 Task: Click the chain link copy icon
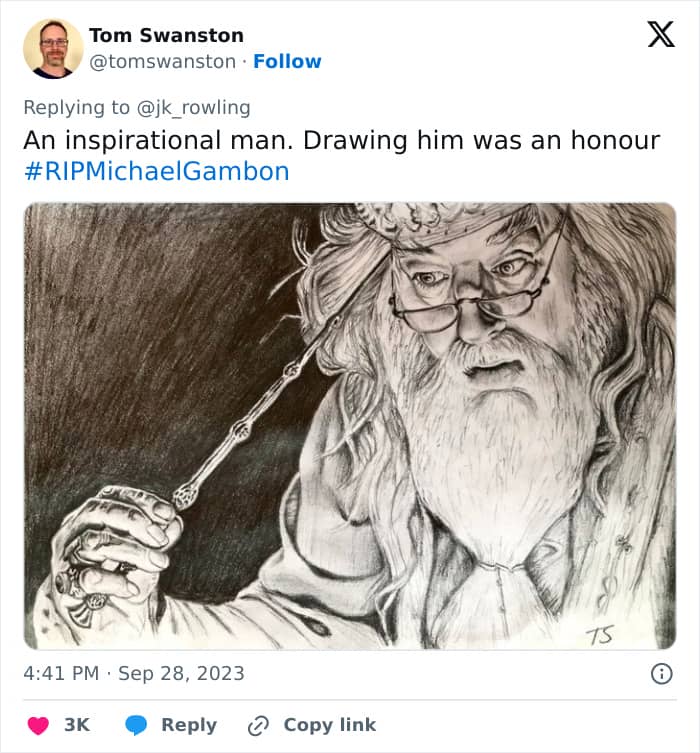258,726
